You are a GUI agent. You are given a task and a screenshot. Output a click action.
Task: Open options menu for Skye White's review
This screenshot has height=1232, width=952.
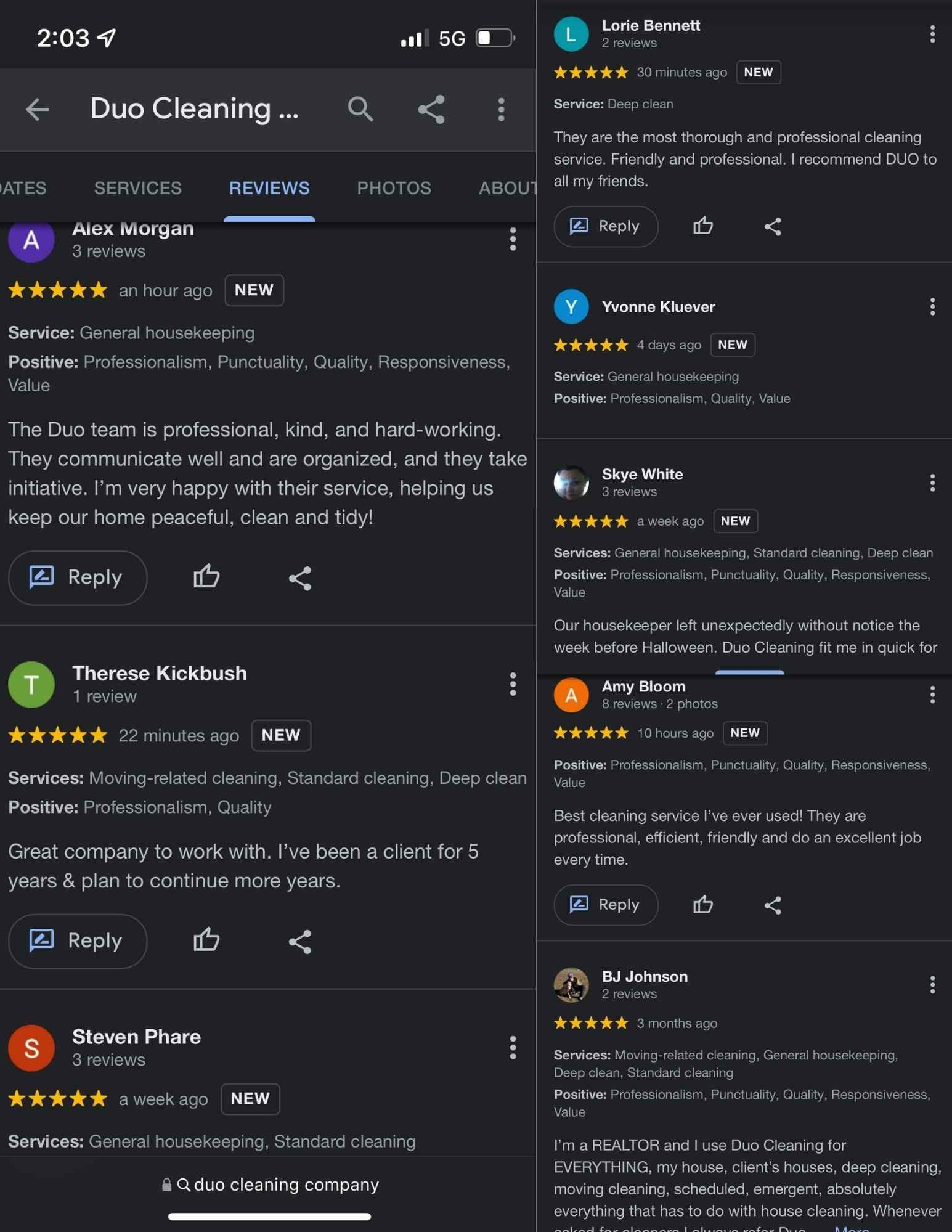[932, 483]
